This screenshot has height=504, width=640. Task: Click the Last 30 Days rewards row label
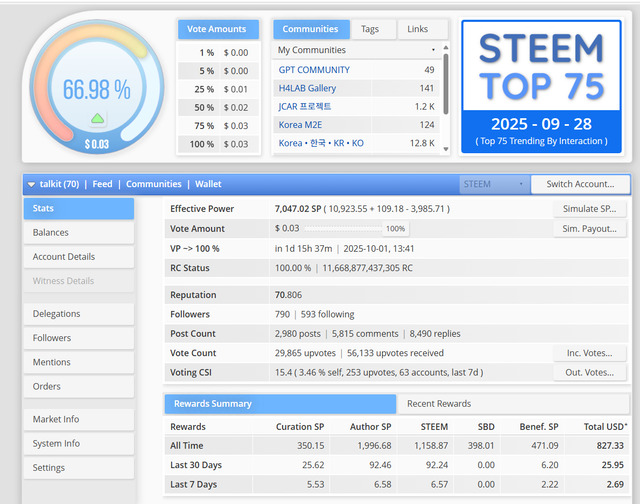[x=196, y=465]
